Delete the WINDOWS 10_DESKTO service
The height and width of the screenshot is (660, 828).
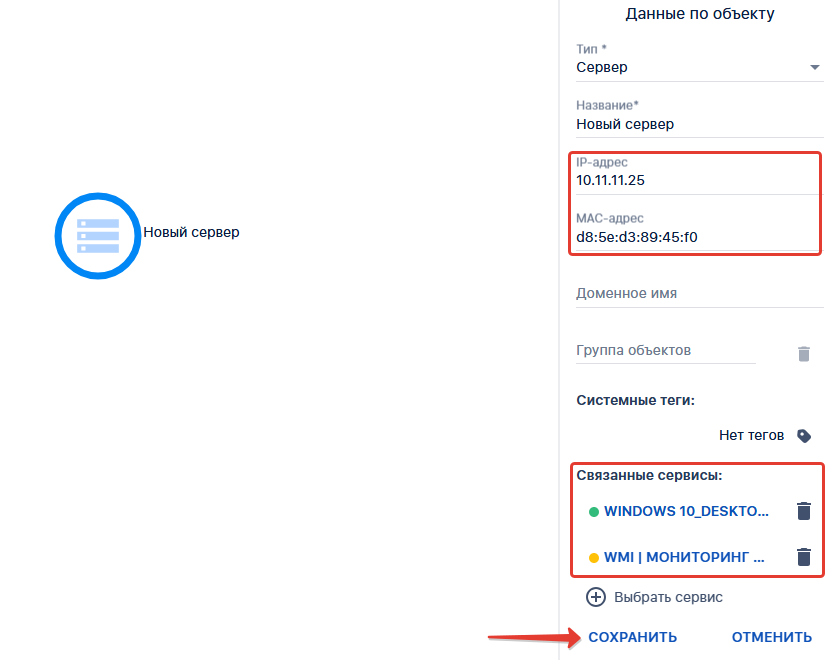pos(803,511)
